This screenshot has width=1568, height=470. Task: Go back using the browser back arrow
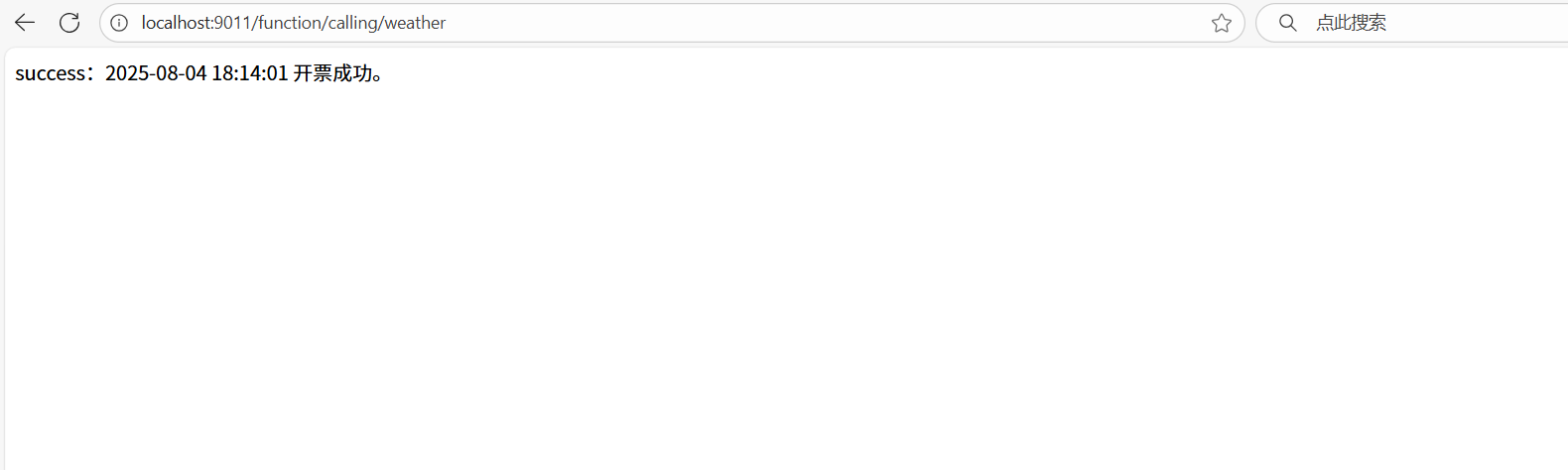click(25, 23)
